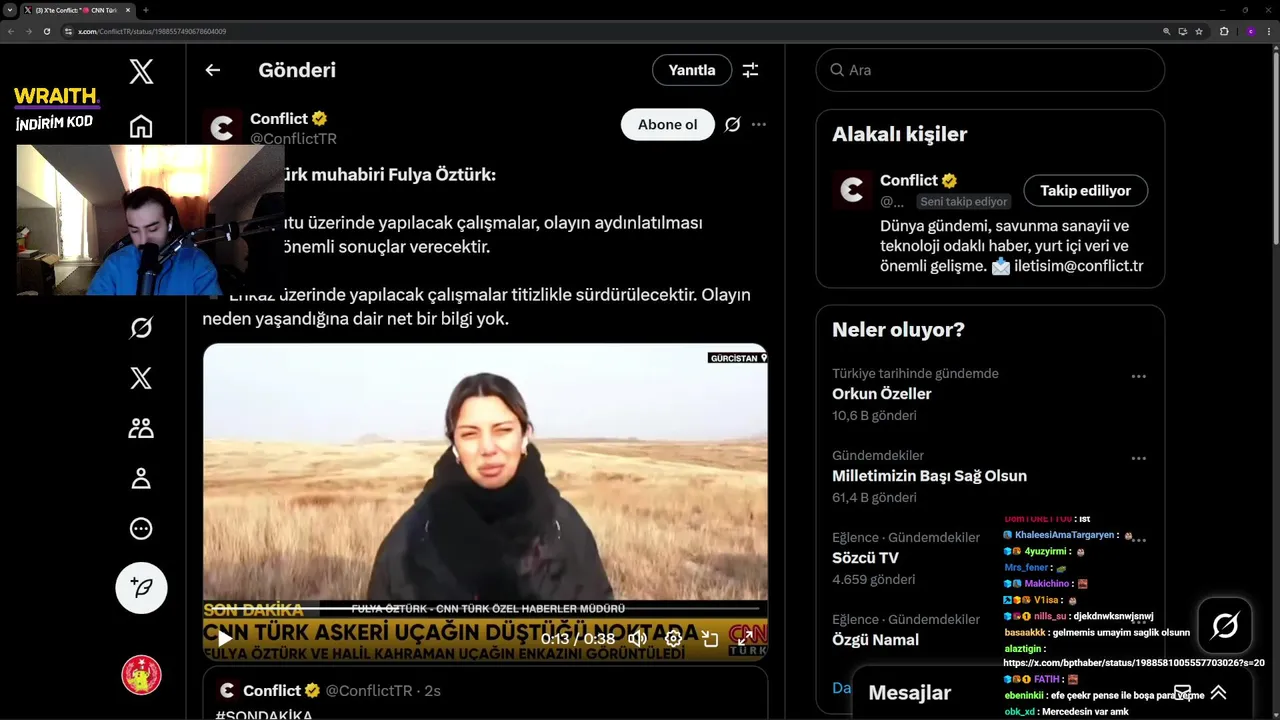Open more options for Orkun Özeller trend
The height and width of the screenshot is (720, 1280).
click(x=1138, y=377)
